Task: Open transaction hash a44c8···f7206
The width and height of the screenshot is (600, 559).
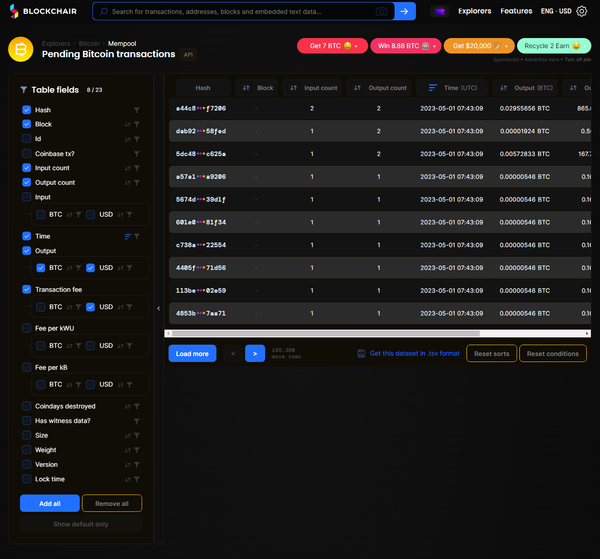Action: click(x=201, y=109)
